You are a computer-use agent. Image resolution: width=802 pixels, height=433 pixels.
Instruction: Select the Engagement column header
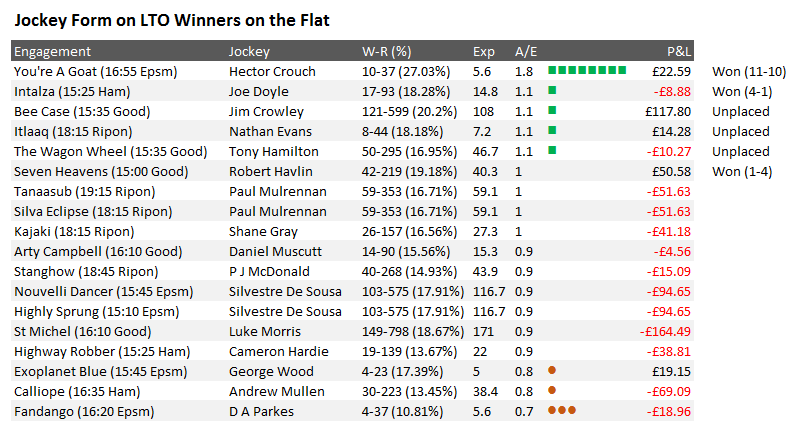coord(52,52)
